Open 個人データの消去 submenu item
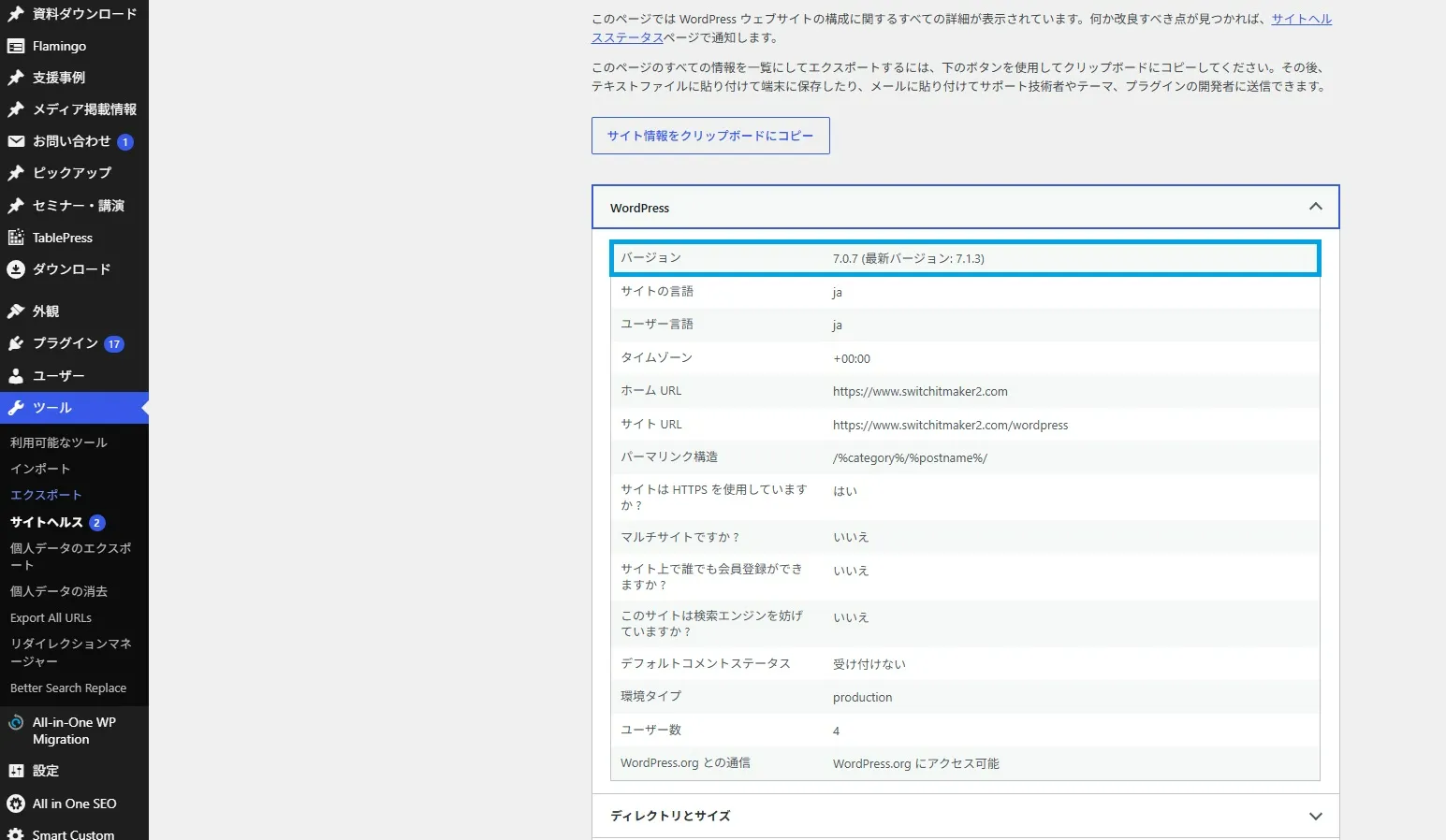This screenshot has height=840, width=1446. [x=59, y=591]
